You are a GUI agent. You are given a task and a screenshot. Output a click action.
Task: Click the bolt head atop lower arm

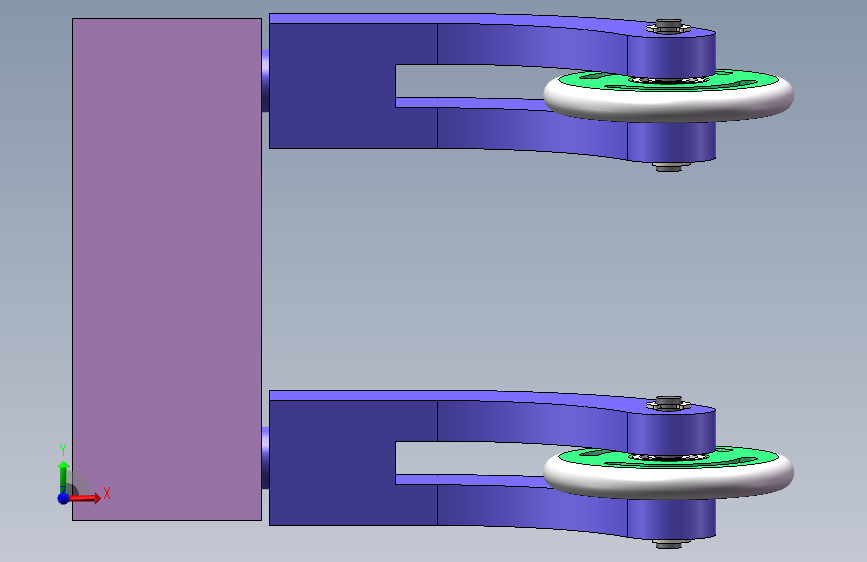668,403
